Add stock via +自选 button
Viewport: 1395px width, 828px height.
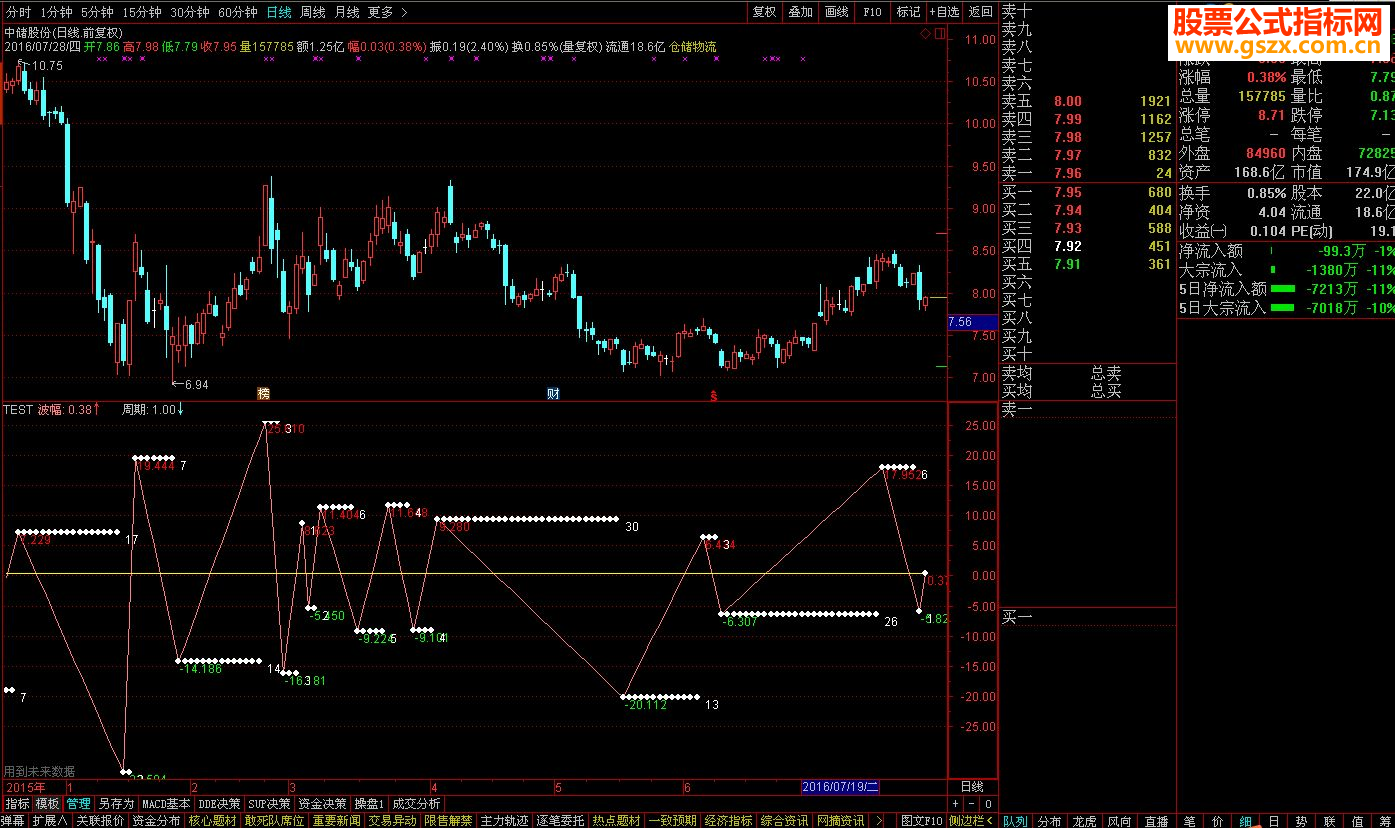tap(944, 12)
